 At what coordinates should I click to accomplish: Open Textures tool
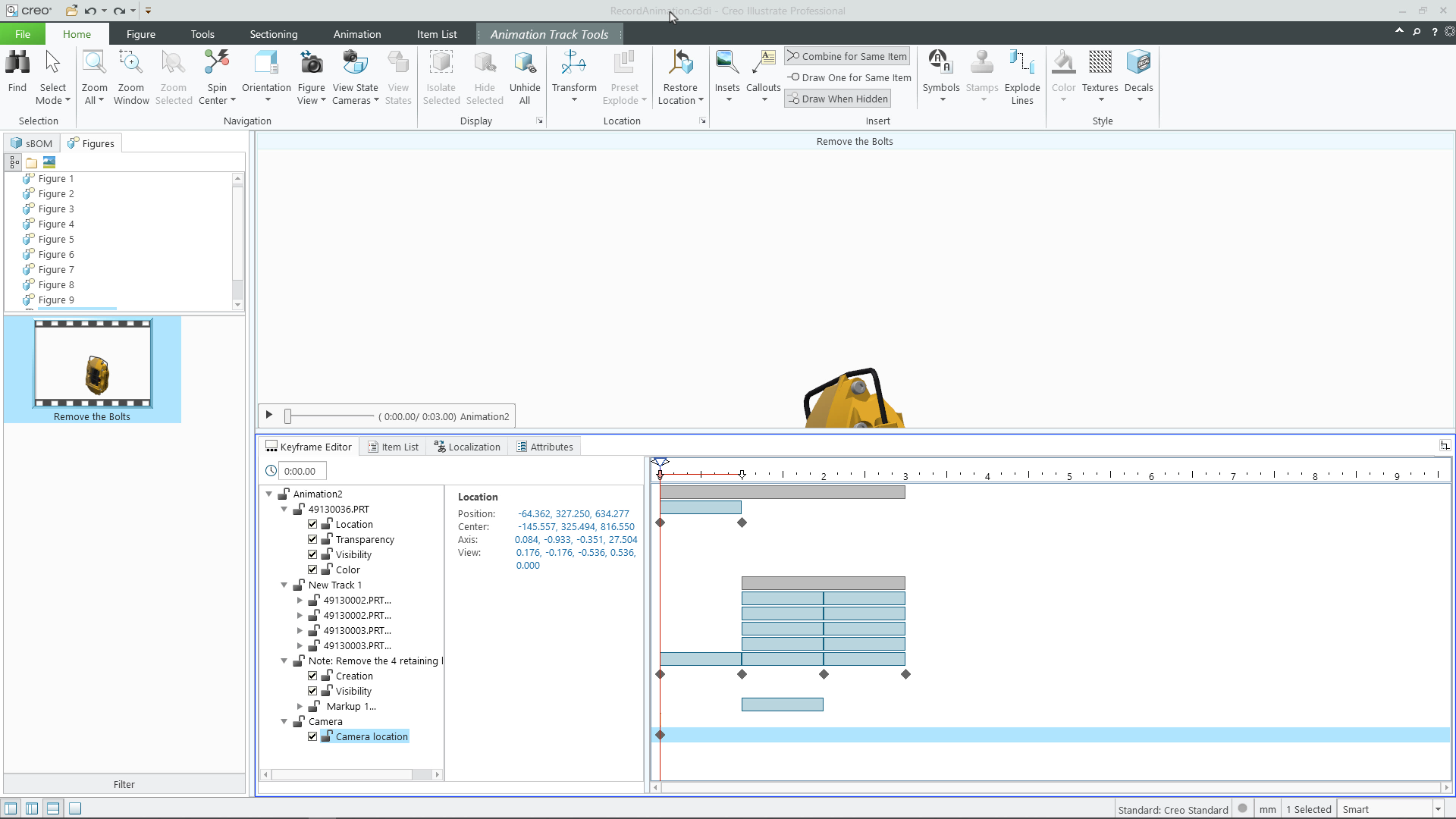tap(1100, 77)
